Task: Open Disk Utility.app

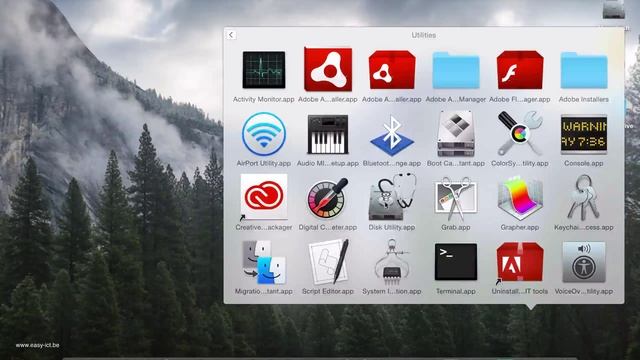Action: pos(392,197)
